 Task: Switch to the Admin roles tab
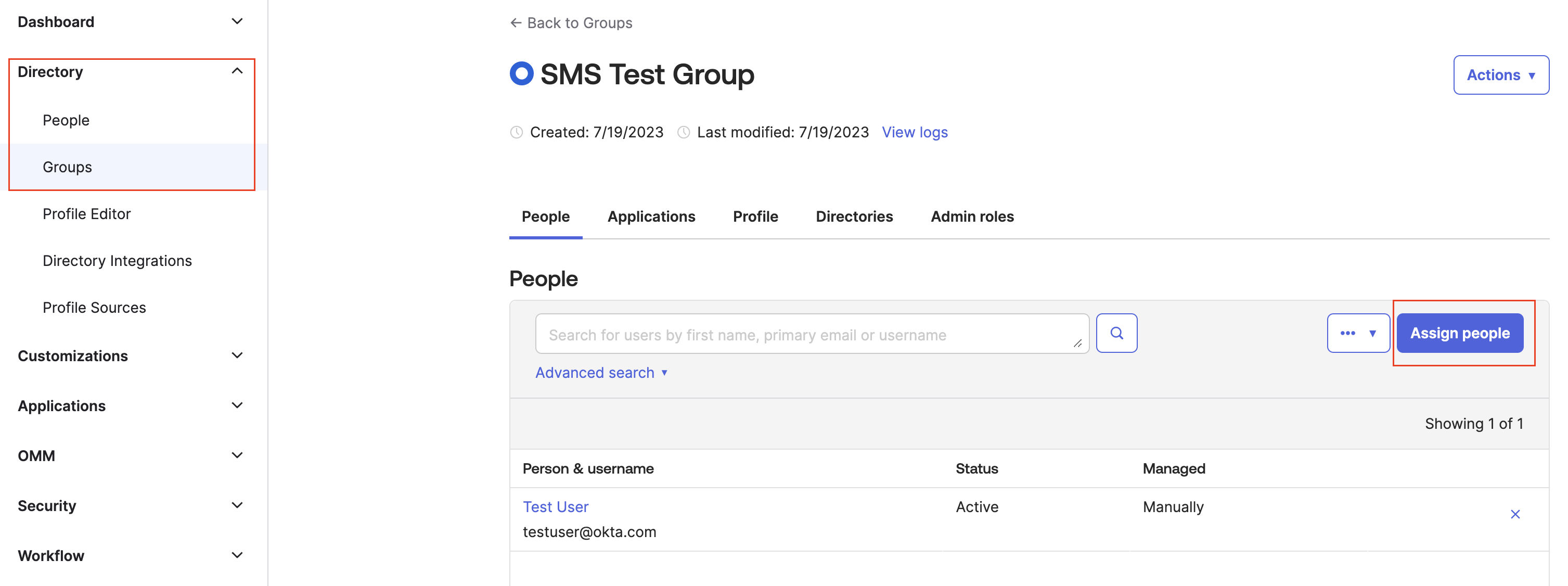(x=971, y=216)
